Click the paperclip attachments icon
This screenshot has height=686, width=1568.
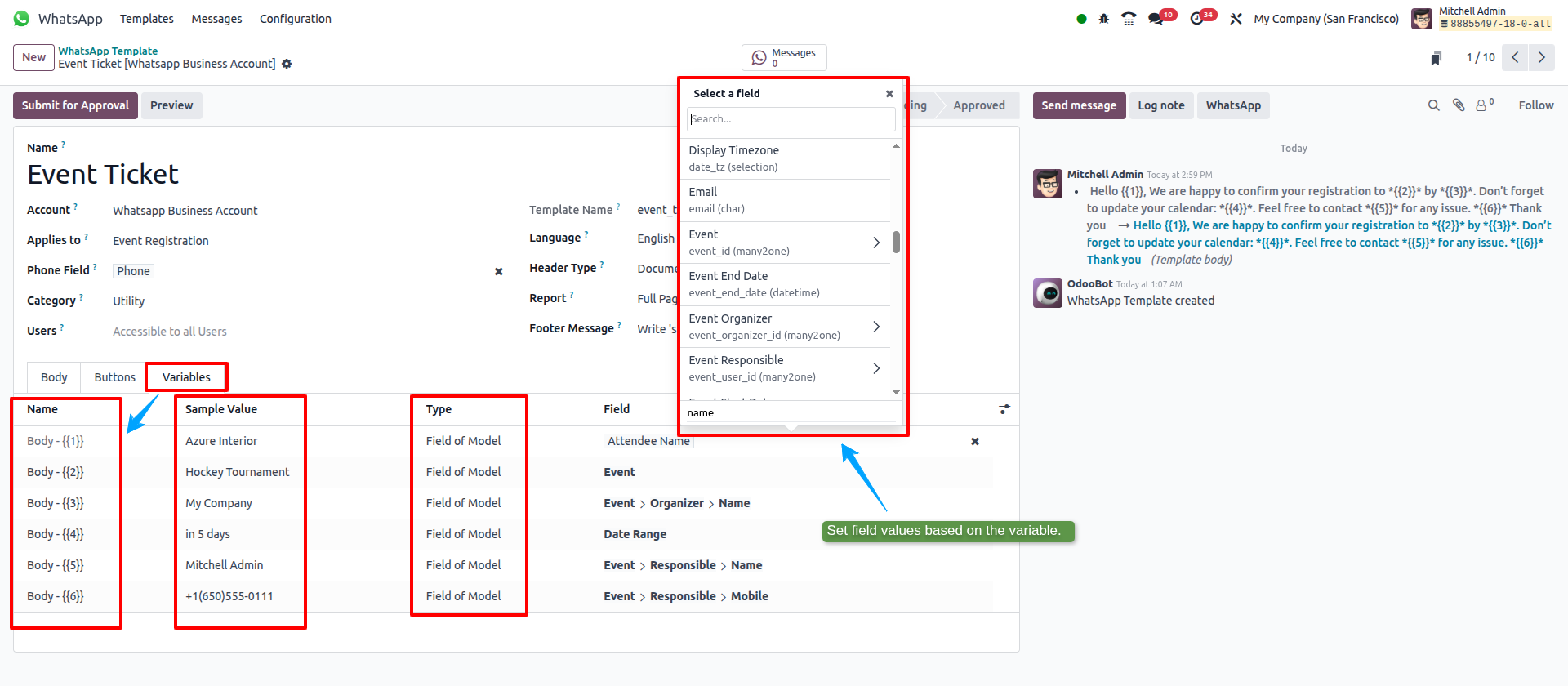[x=1459, y=105]
